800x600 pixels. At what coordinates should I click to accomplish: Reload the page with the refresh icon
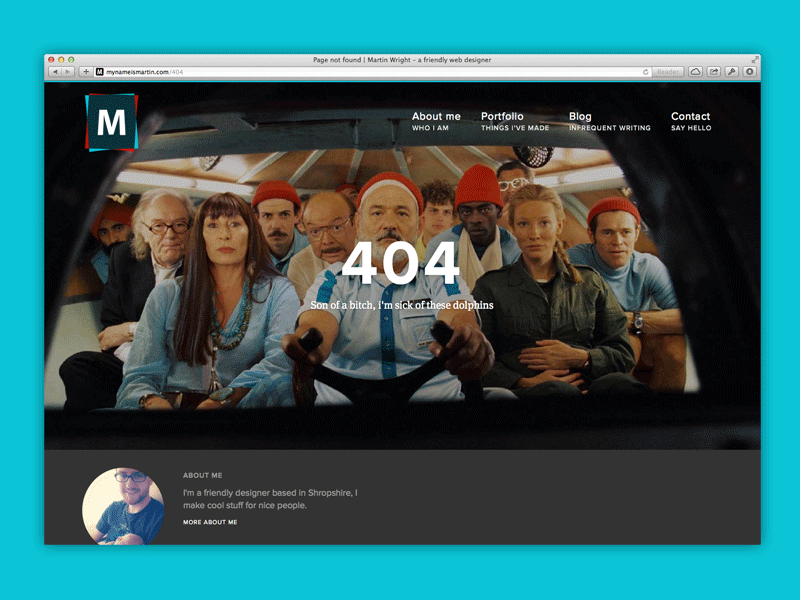[645, 72]
